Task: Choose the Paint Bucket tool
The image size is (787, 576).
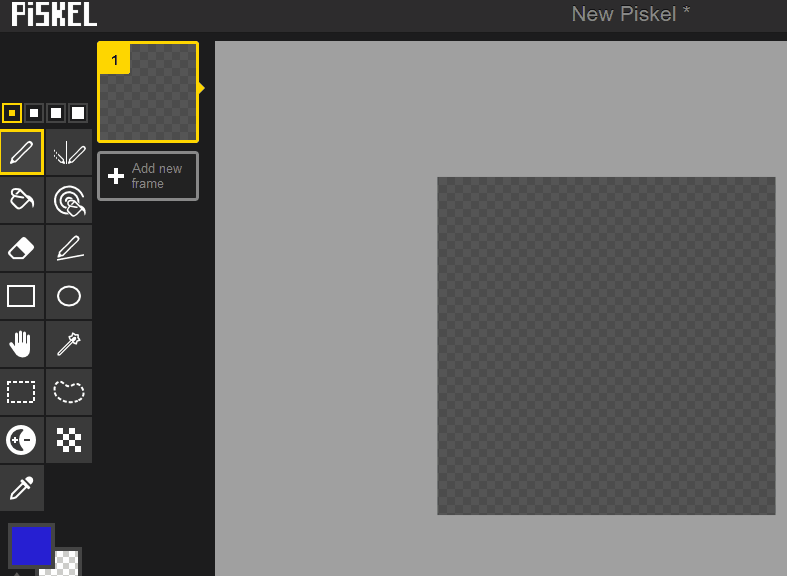Action: [22, 200]
